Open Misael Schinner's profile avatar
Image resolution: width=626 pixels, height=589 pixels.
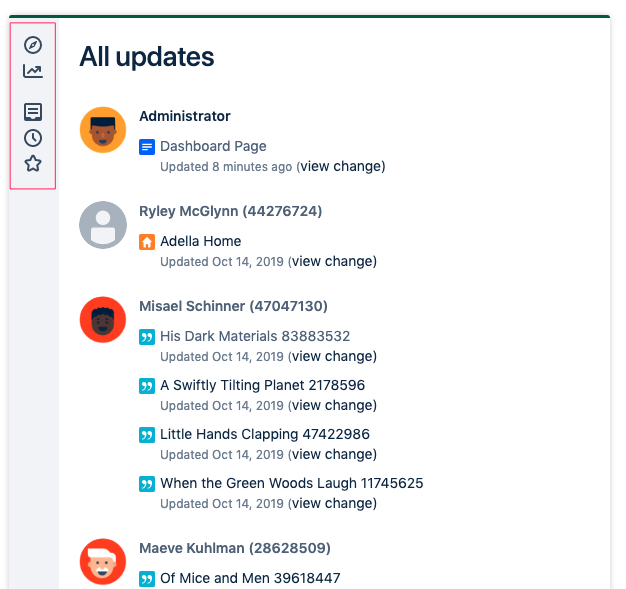pyautogui.click(x=103, y=319)
